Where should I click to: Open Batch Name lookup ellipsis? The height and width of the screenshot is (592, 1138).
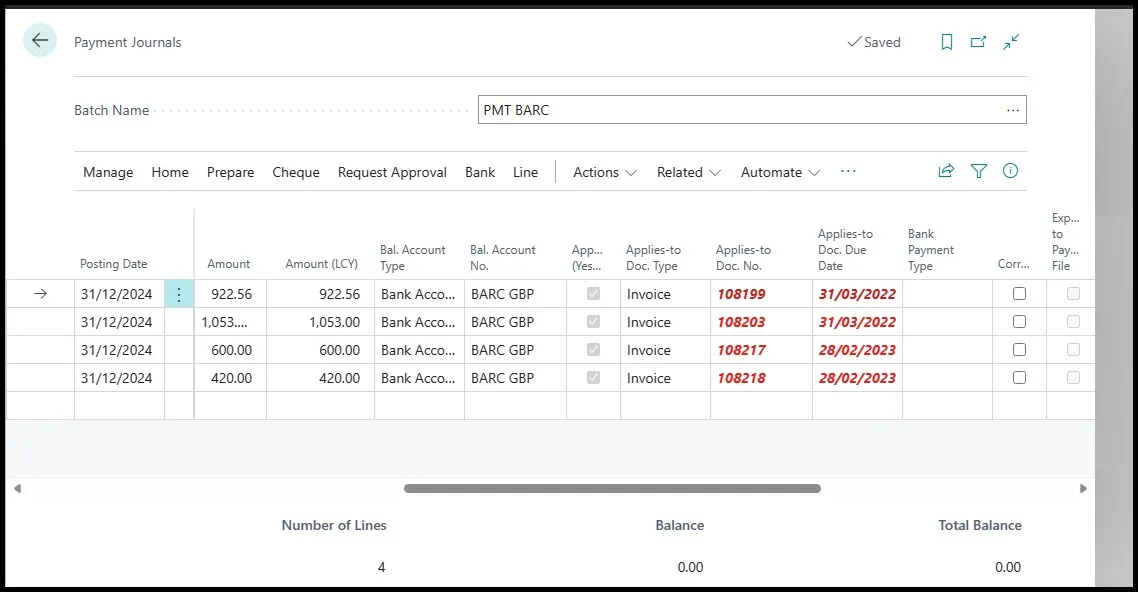[x=1012, y=110]
